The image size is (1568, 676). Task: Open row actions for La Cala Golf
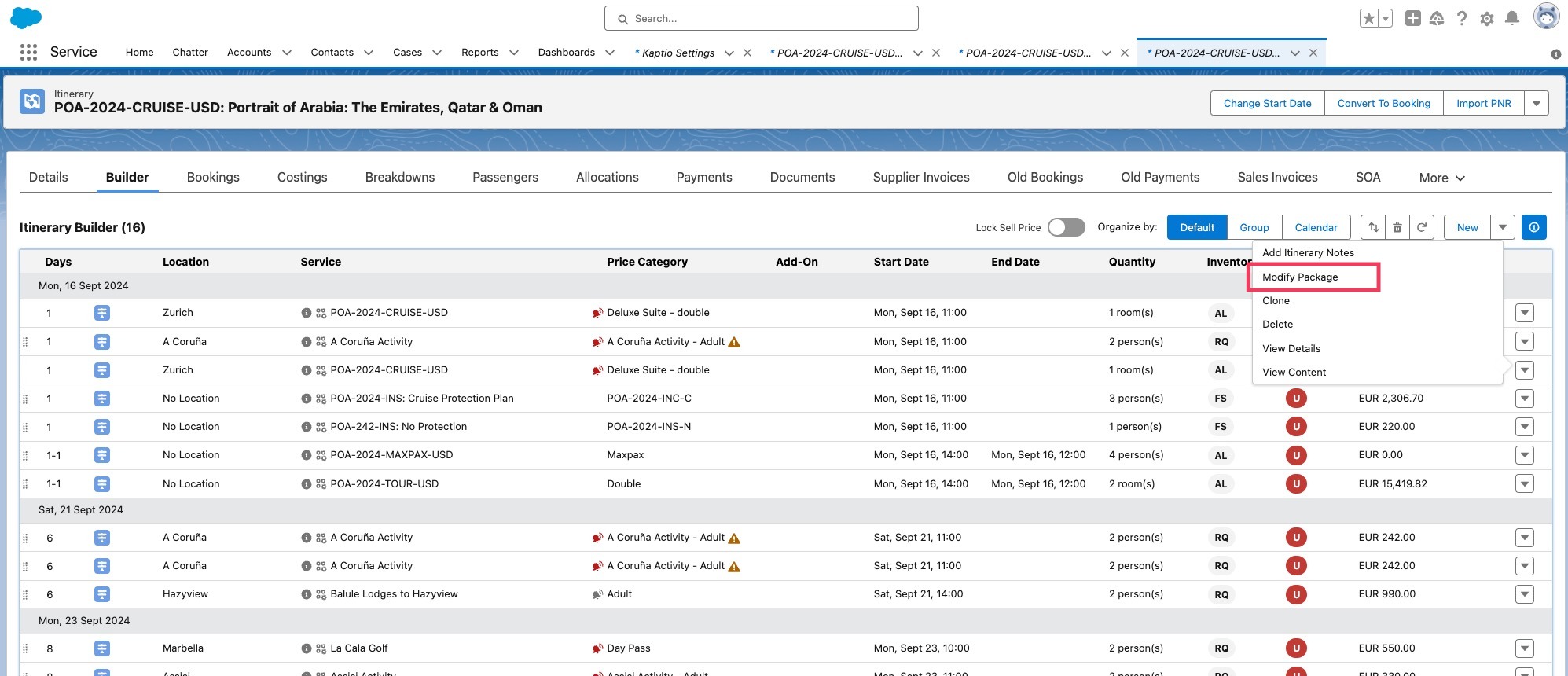click(x=1525, y=648)
